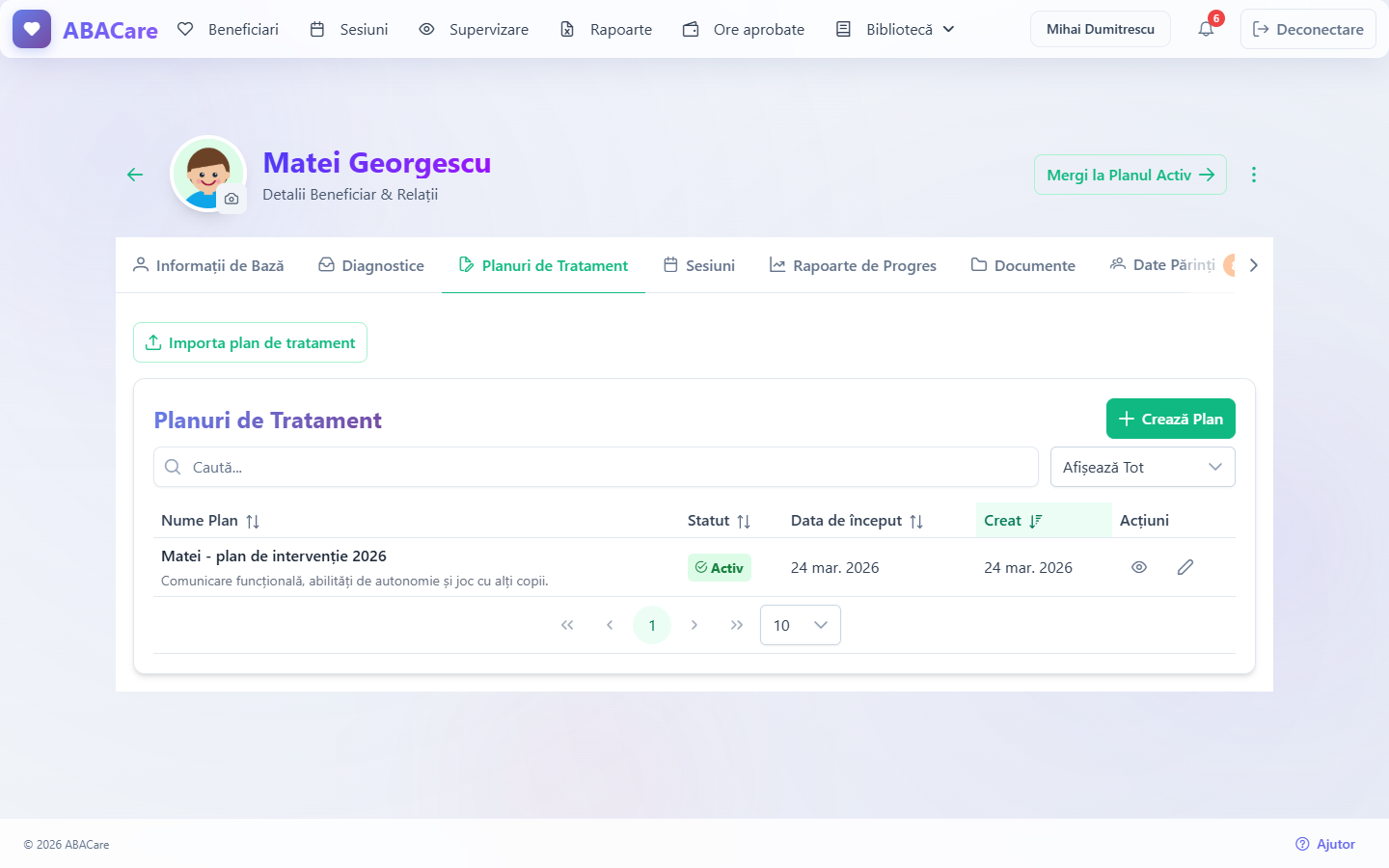Select page 1 in pagination
1389x868 pixels.
tap(652, 625)
